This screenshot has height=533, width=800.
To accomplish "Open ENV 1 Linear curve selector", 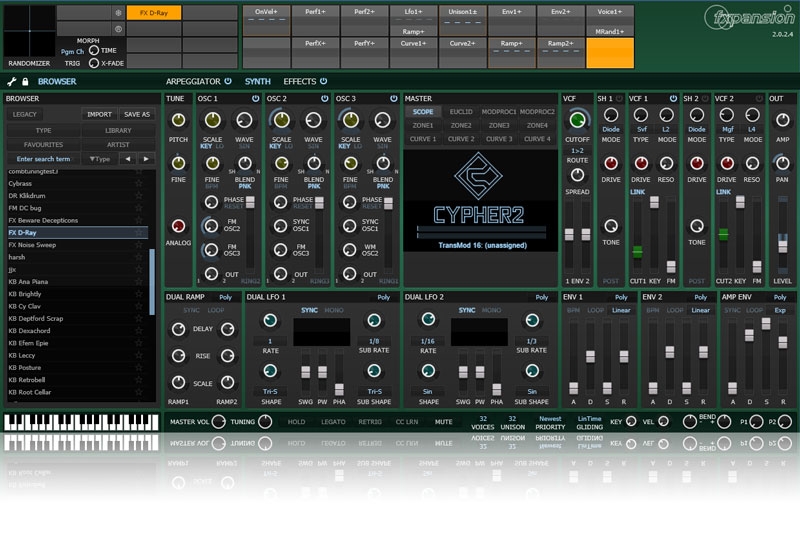I will (621, 310).
